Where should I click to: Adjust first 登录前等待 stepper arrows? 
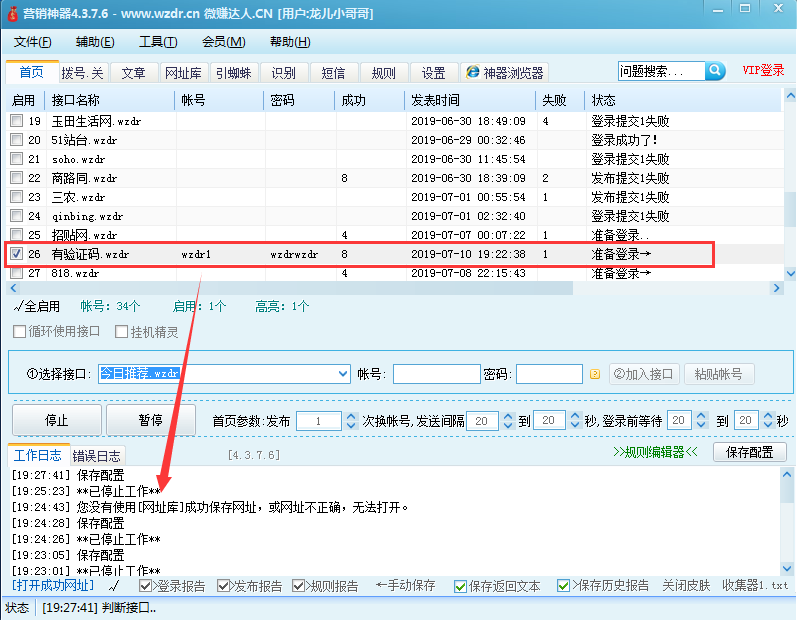pyautogui.click(x=701, y=420)
